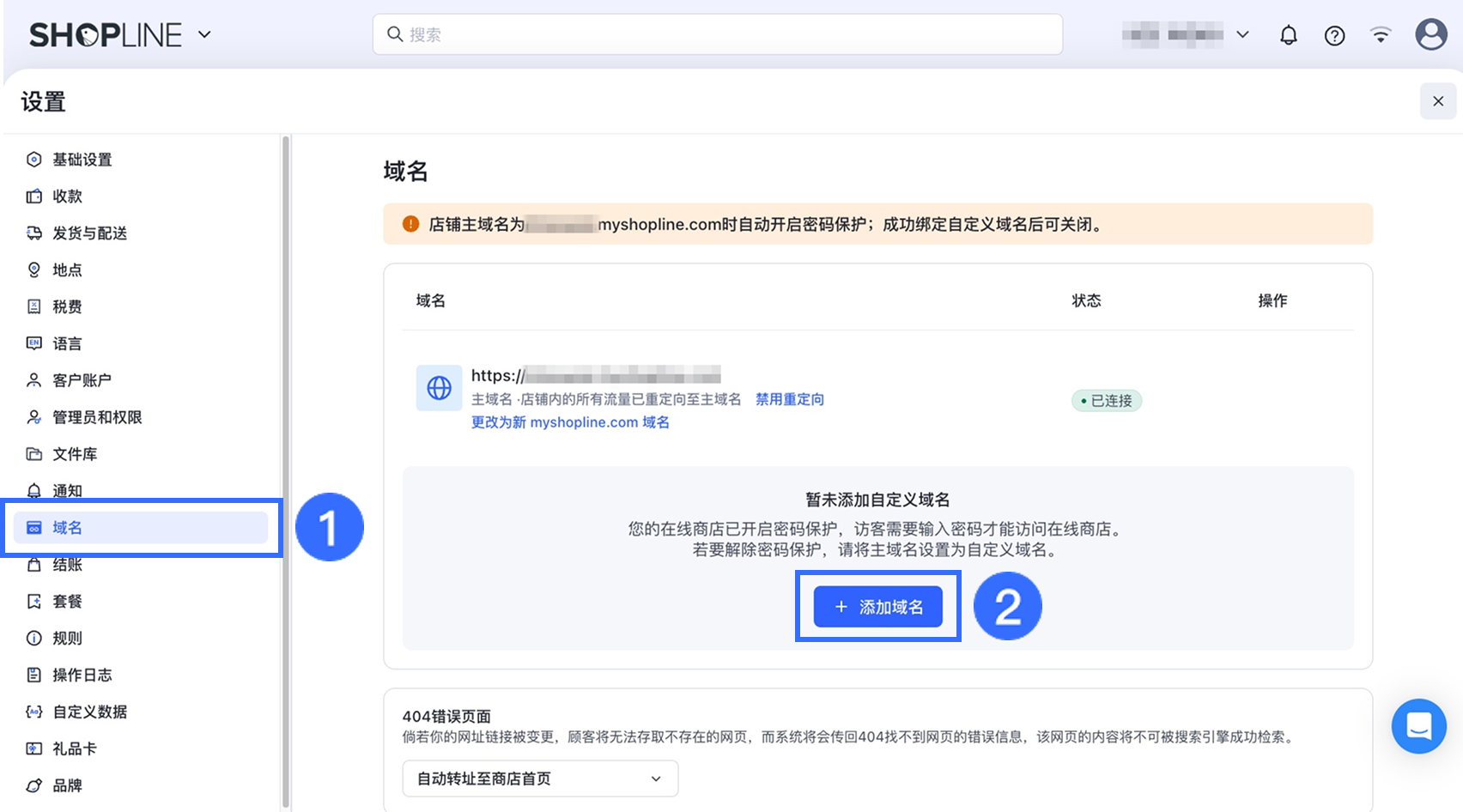1463x812 pixels.
Task: Close the settings panel with X
Action: [x=1438, y=101]
